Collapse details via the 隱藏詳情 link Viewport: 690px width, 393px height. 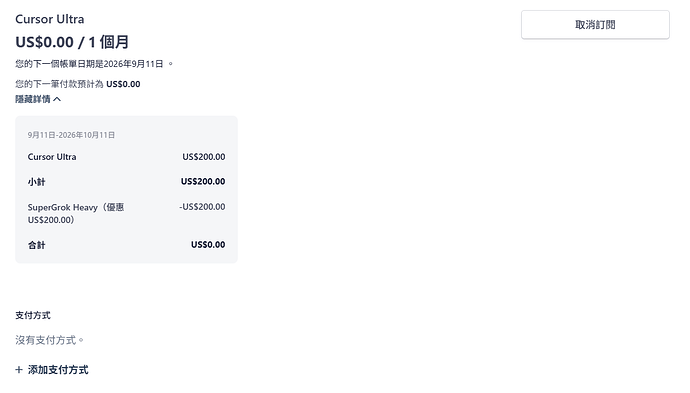pos(33,99)
